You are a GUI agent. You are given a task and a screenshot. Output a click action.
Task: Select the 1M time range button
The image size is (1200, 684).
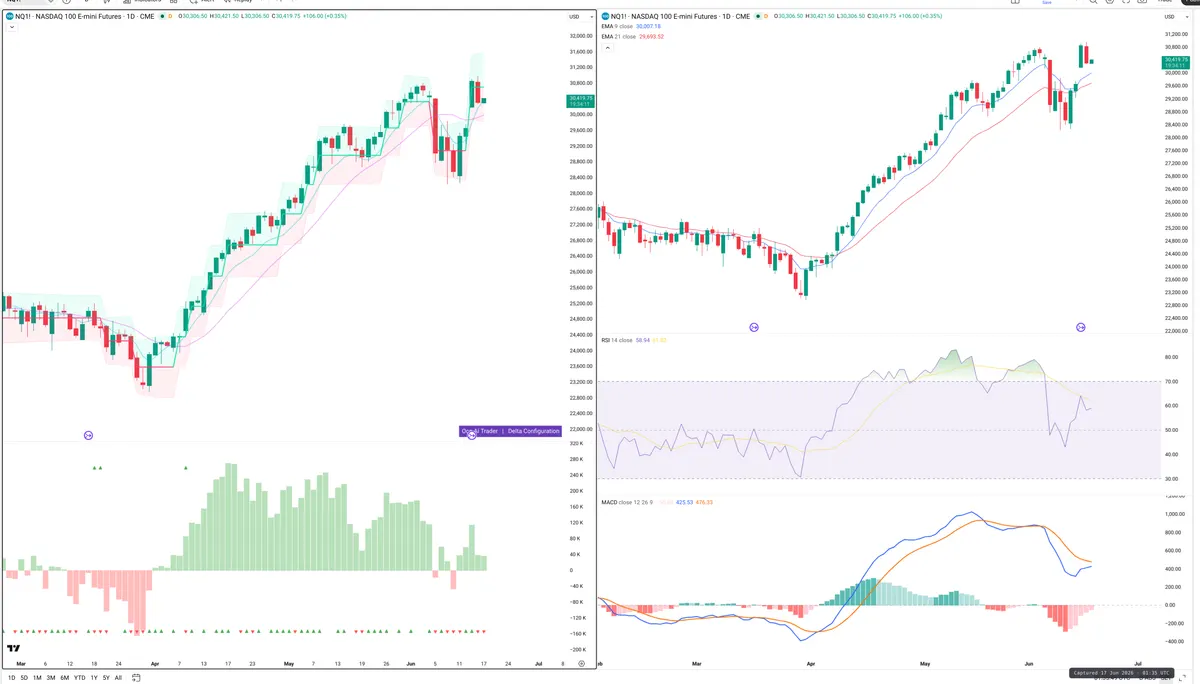point(37,677)
